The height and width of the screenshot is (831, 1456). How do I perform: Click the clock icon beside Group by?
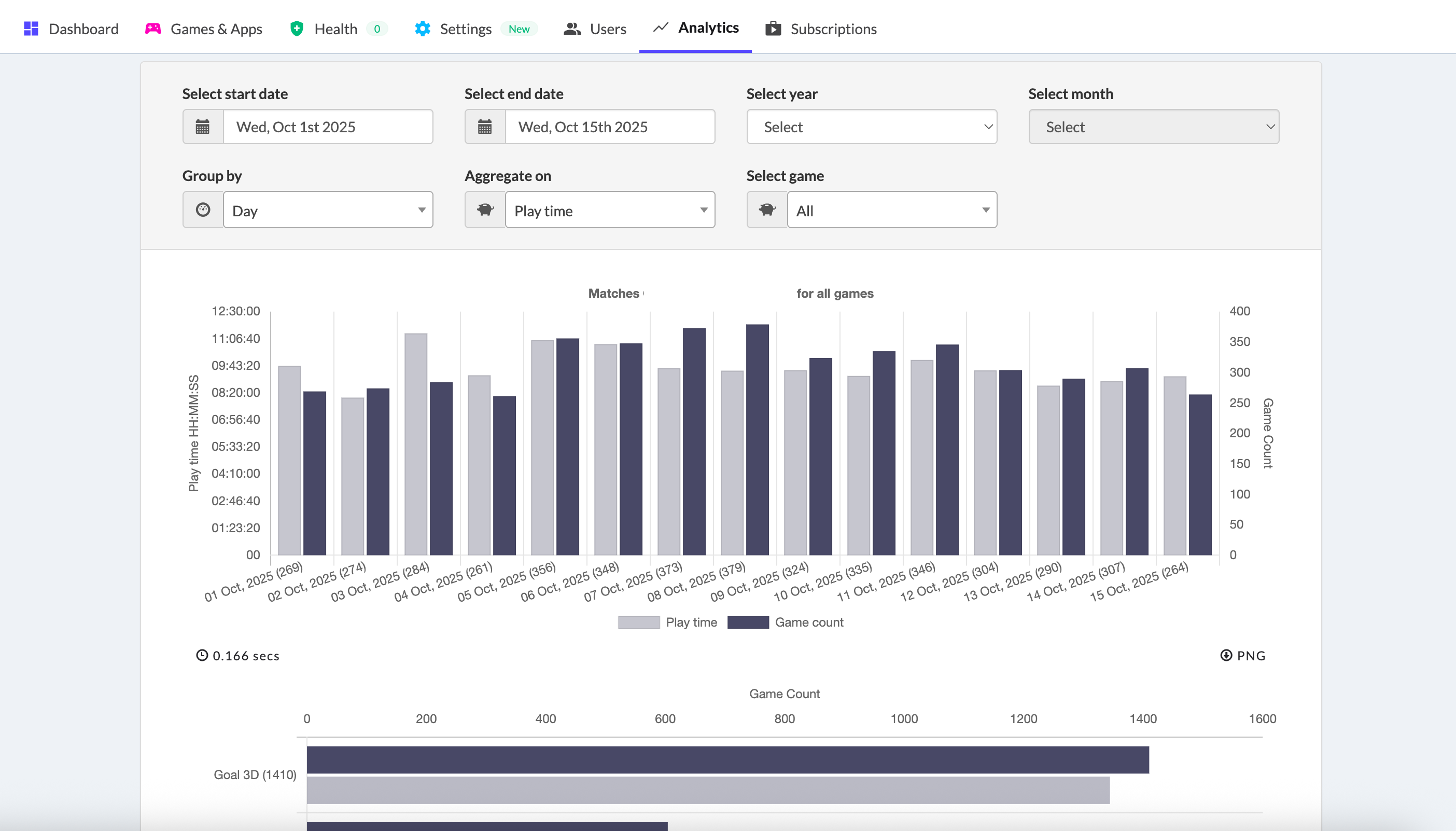click(203, 210)
